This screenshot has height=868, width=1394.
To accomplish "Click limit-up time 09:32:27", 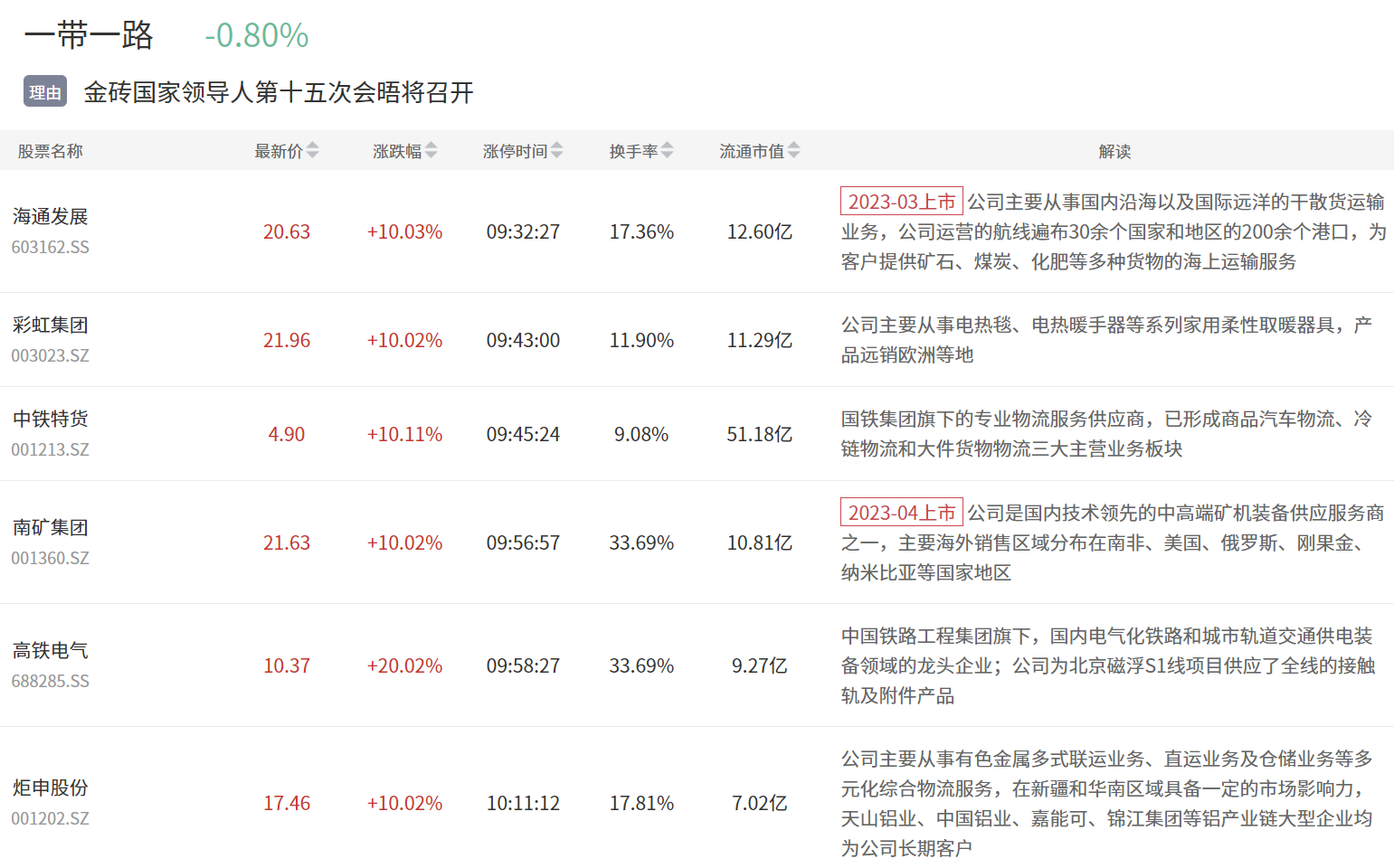I will pyautogui.click(x=523, y=231).
